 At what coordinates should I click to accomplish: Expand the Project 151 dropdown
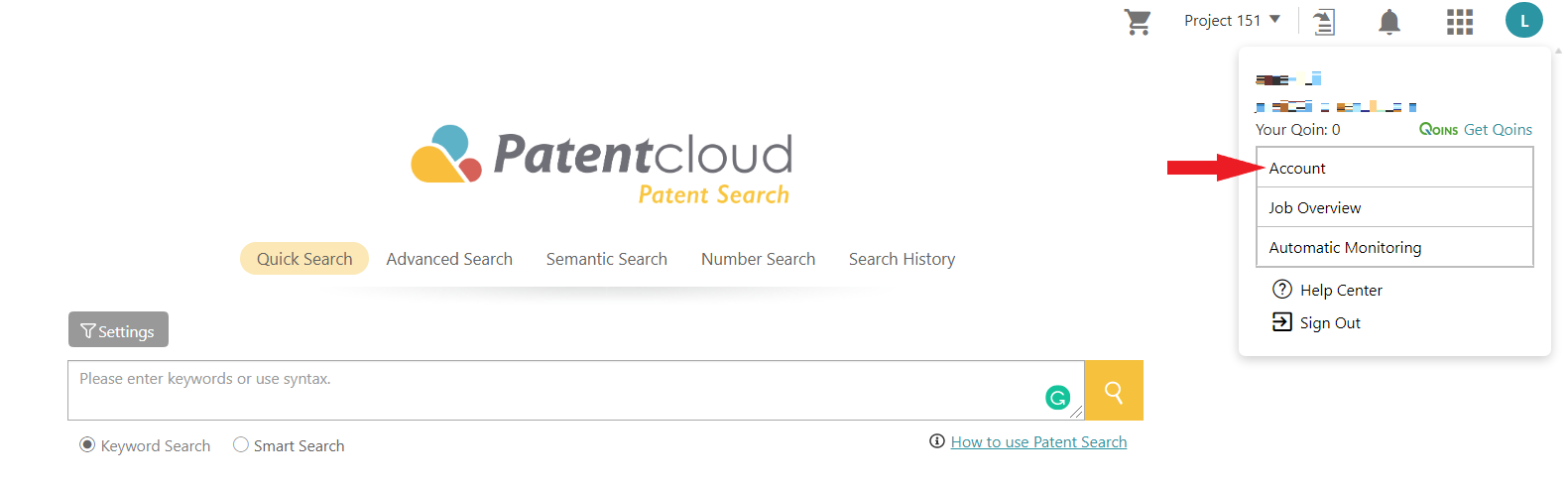click(x=1232, y=20)
